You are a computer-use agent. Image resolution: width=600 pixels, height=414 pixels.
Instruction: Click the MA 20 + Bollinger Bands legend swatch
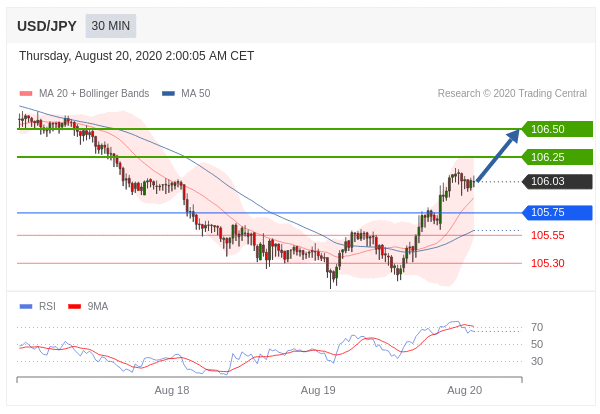pos(26,93)
